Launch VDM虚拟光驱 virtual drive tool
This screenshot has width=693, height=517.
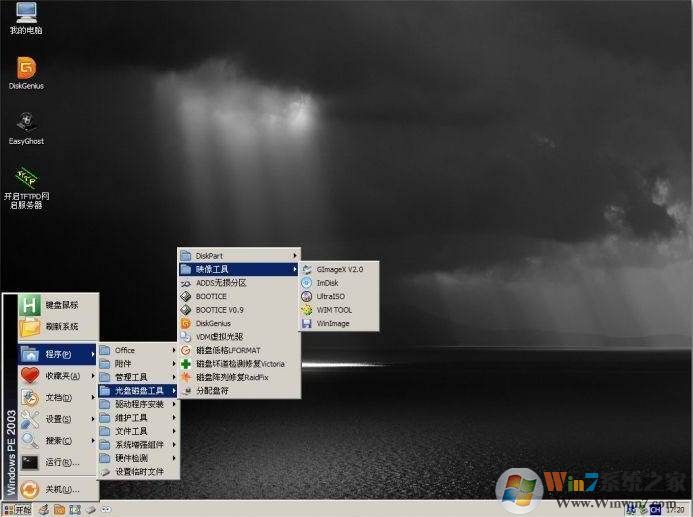(x=239, y=337)
